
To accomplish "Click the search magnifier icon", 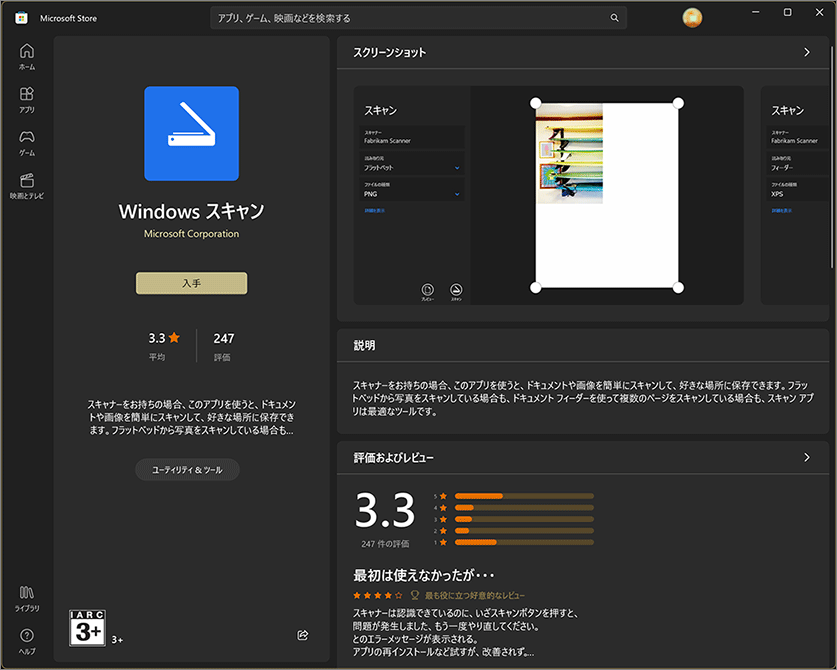I will coord(614,18).
